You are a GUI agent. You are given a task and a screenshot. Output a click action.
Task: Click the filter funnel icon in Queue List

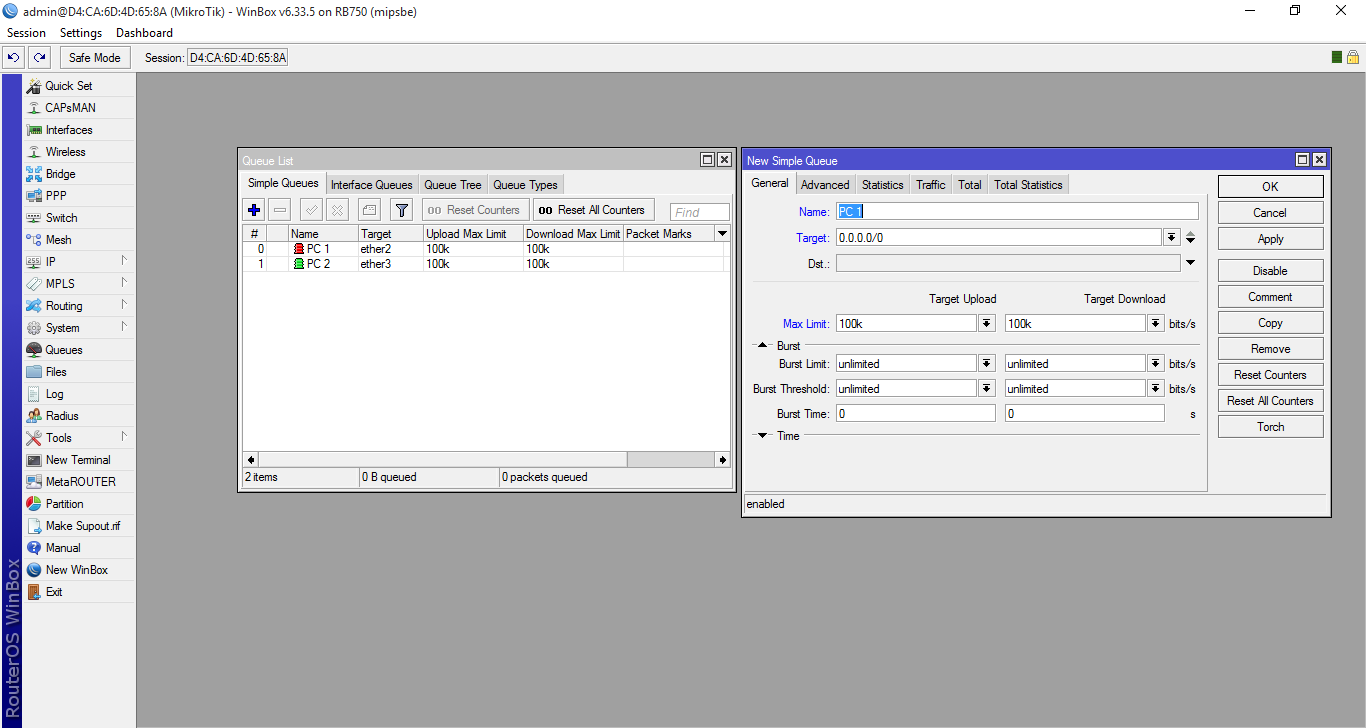[x=401, y=210]
